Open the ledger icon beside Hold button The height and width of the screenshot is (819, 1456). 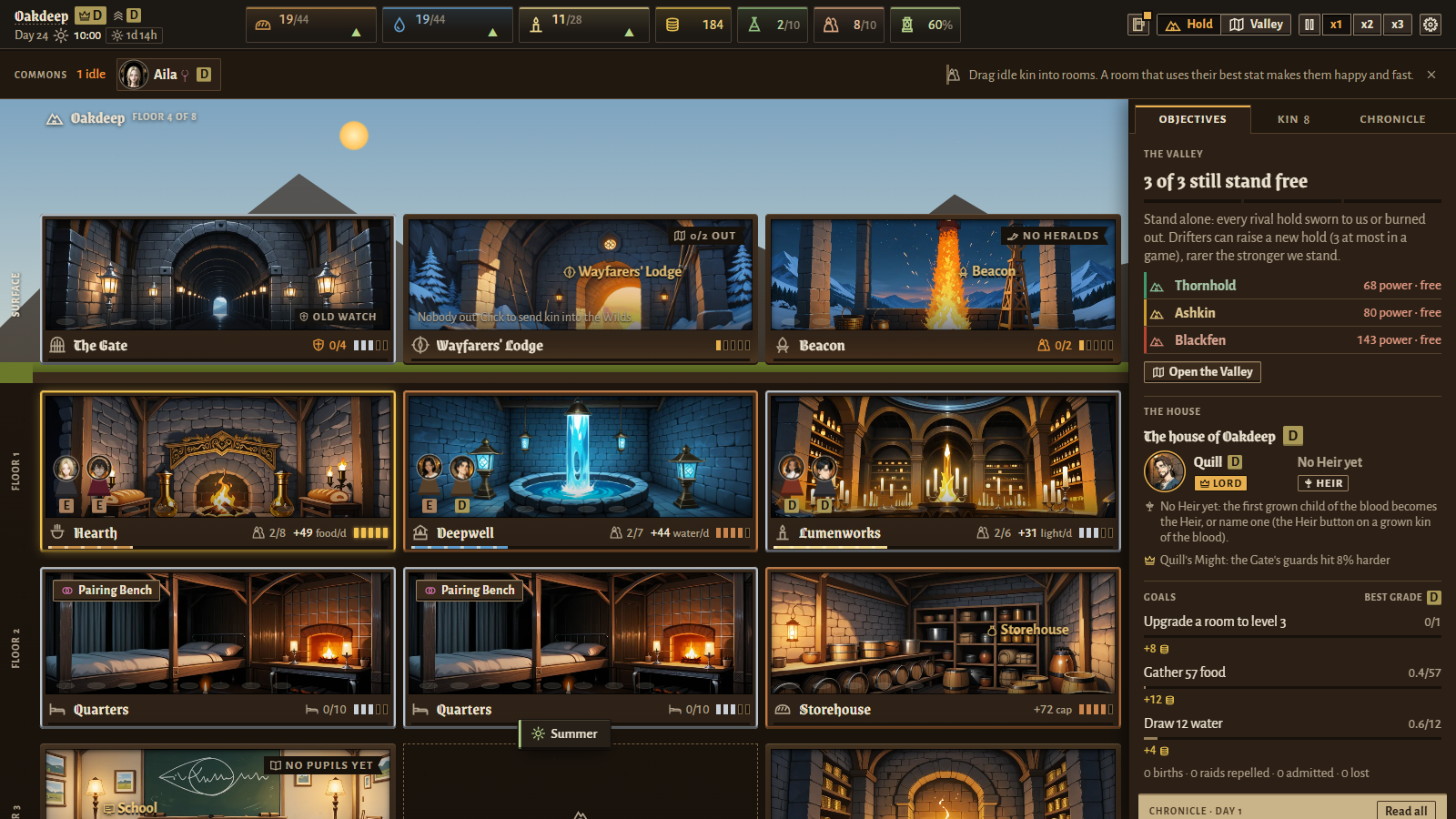[1138, 25]
